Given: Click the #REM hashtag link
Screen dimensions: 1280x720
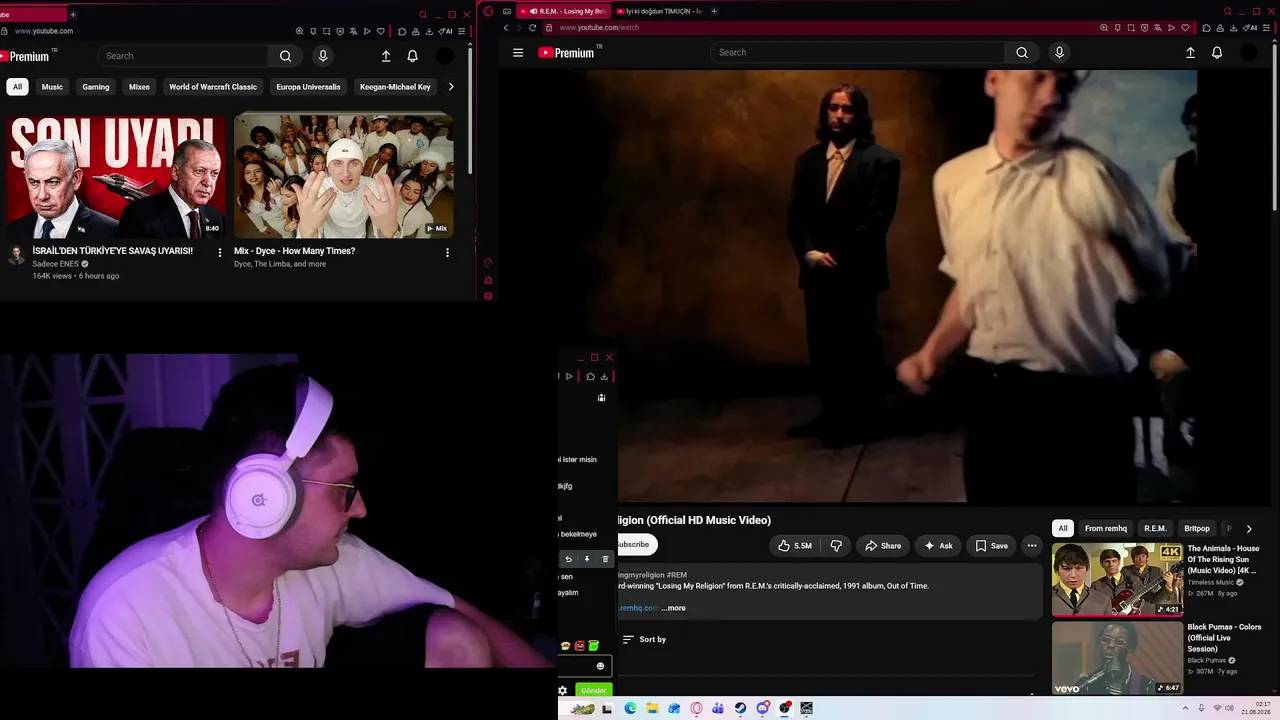Looking at the screenshot, I should click(x=677, y=575).
